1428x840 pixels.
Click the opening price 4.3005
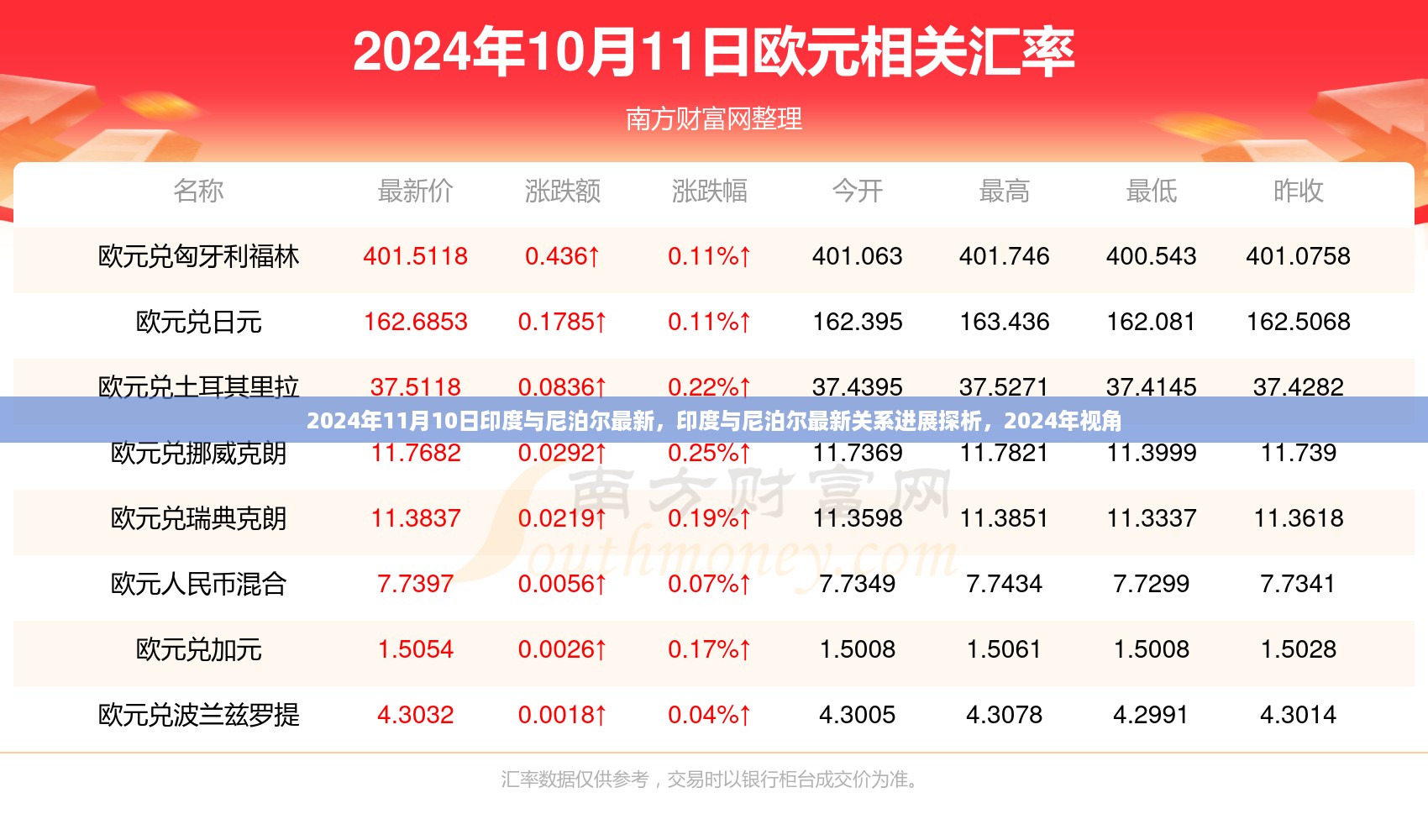click(857, 715)
